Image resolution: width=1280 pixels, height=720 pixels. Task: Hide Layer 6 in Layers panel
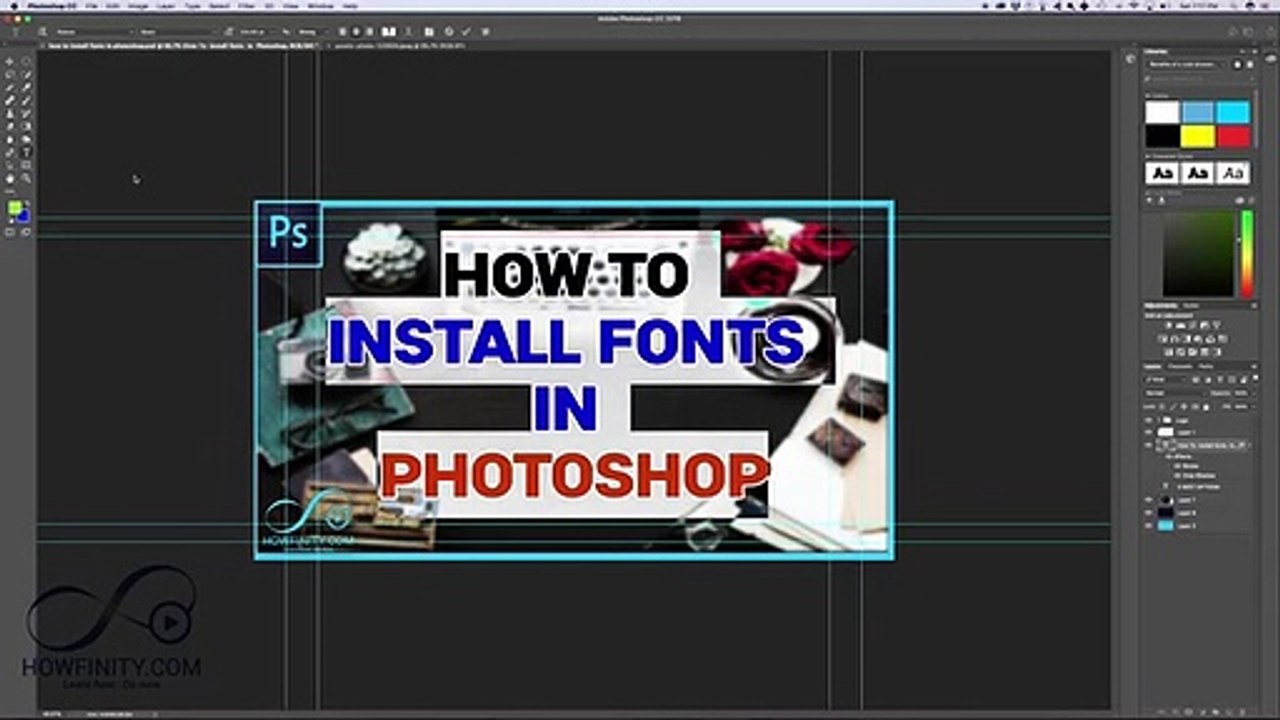1150,512
